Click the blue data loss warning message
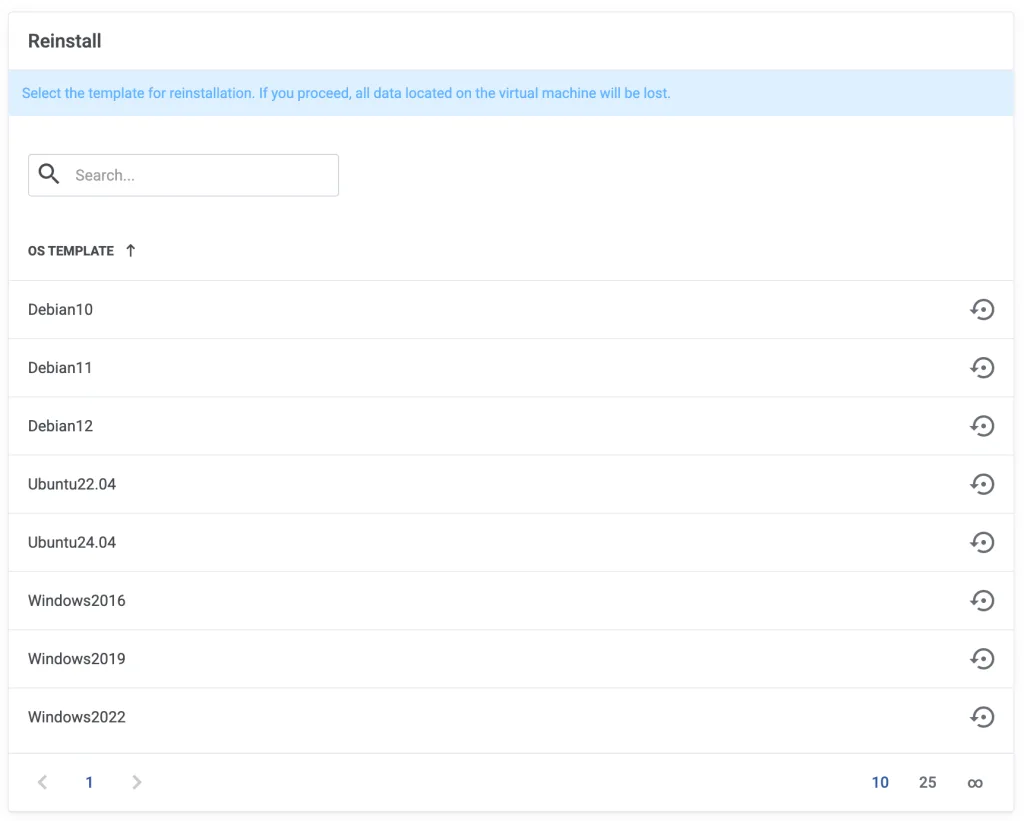 pyautogui.click(x=346, y=93)
